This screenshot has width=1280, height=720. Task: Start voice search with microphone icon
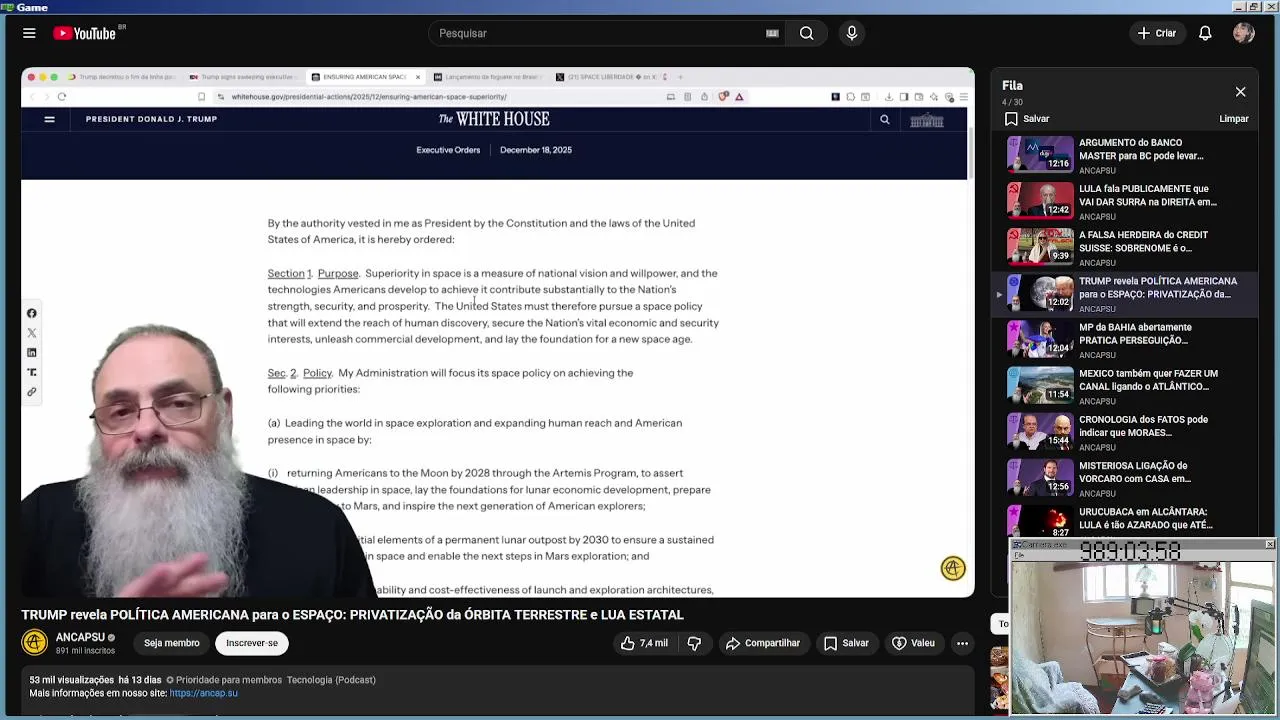(x=852, y=33)
